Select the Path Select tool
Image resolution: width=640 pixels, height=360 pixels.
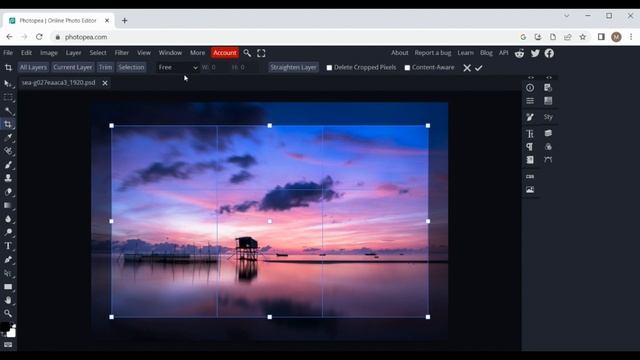pyautogui.click(x=8, y=273)
